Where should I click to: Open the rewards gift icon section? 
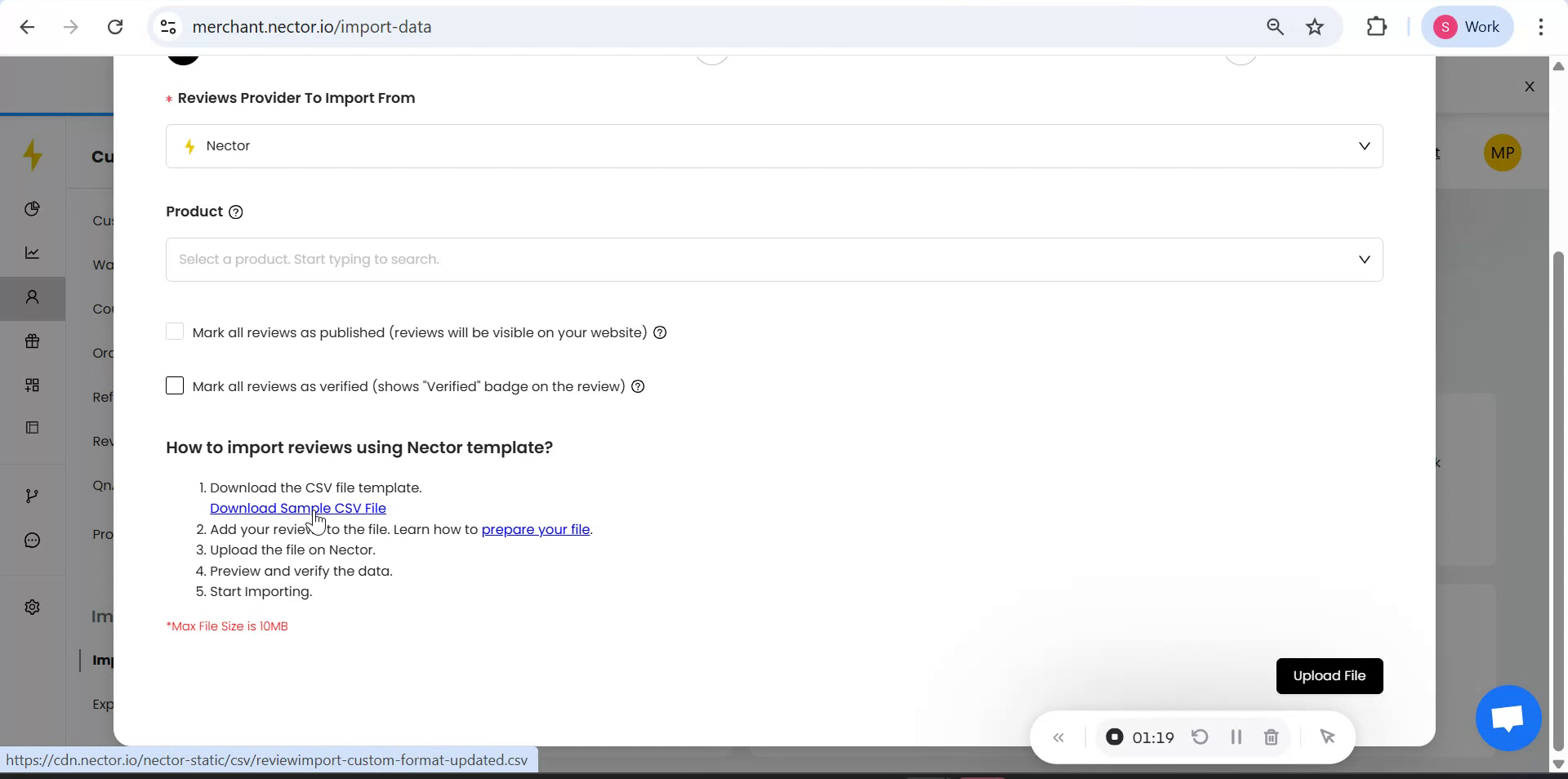click(32, 341)
